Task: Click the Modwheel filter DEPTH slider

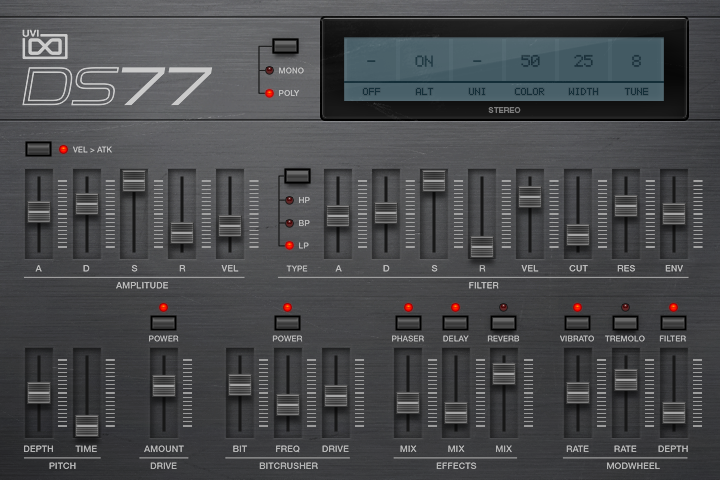Action: click(674, 412)
